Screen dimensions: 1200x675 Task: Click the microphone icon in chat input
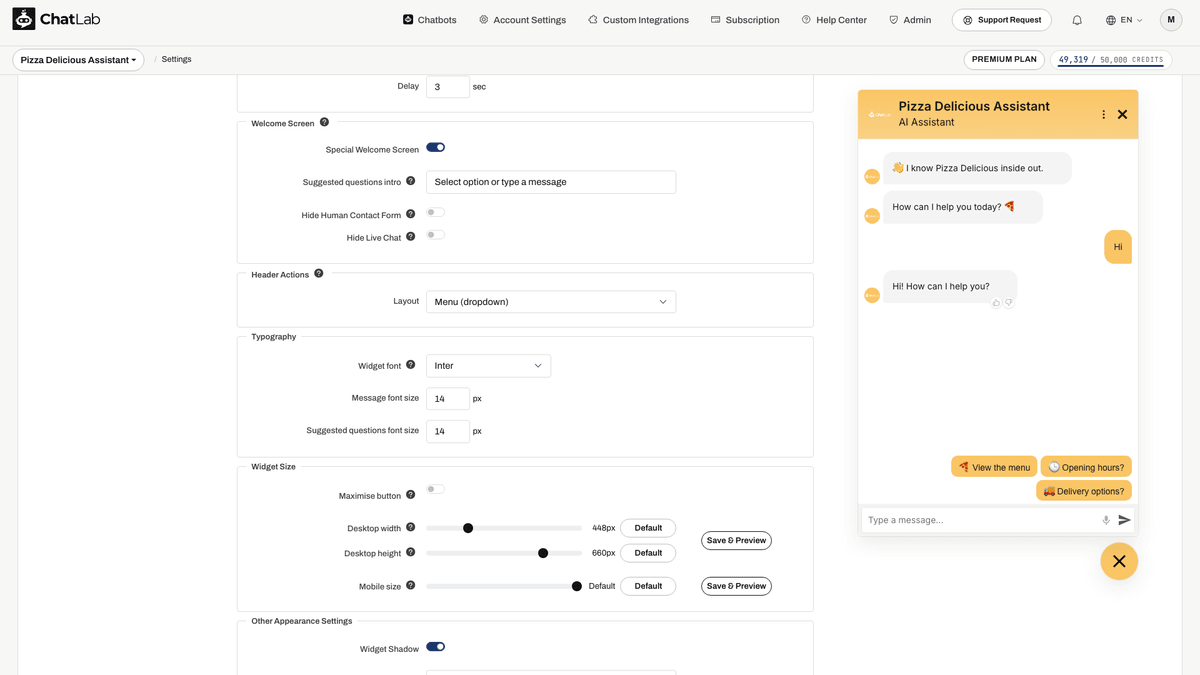click(x=1106, y=520)
